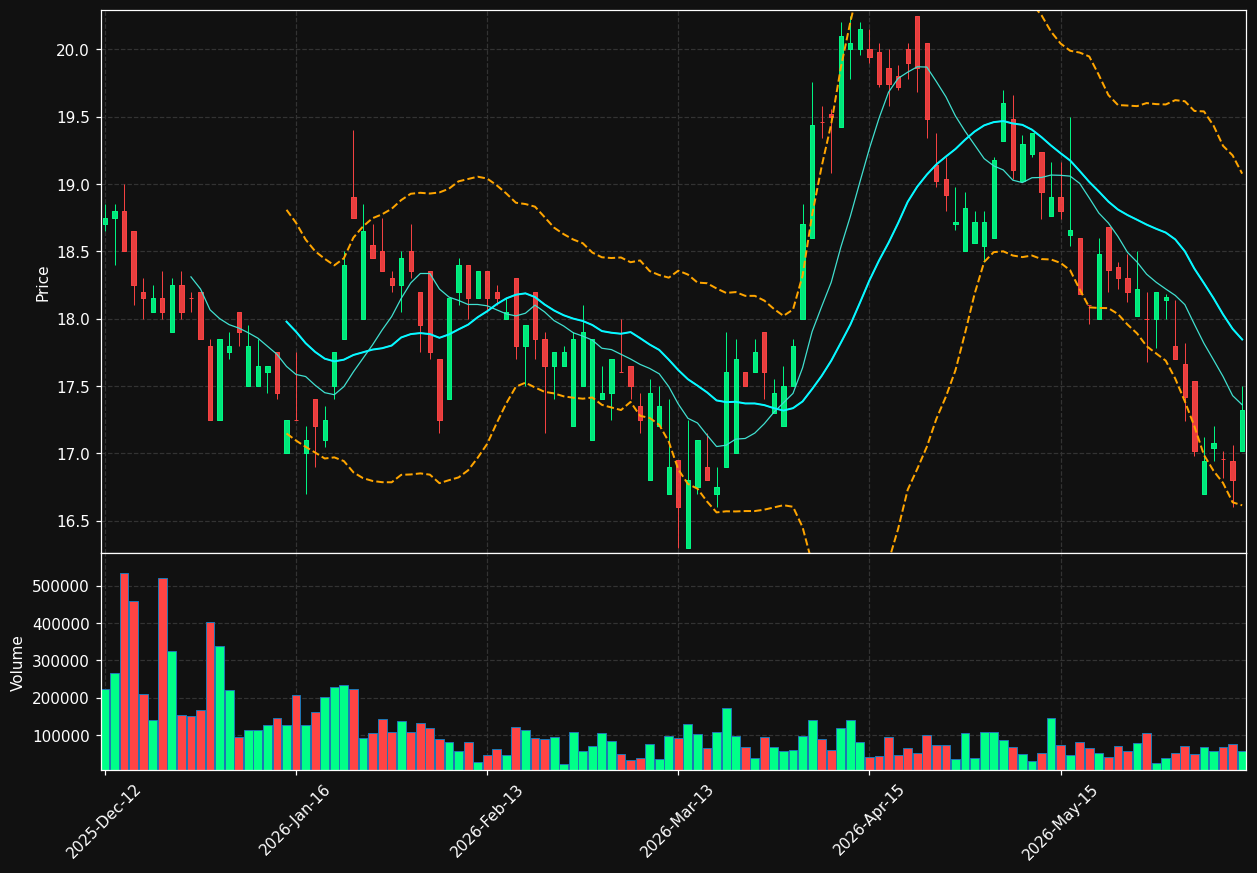Click the Volume axis title

[18, 663]
